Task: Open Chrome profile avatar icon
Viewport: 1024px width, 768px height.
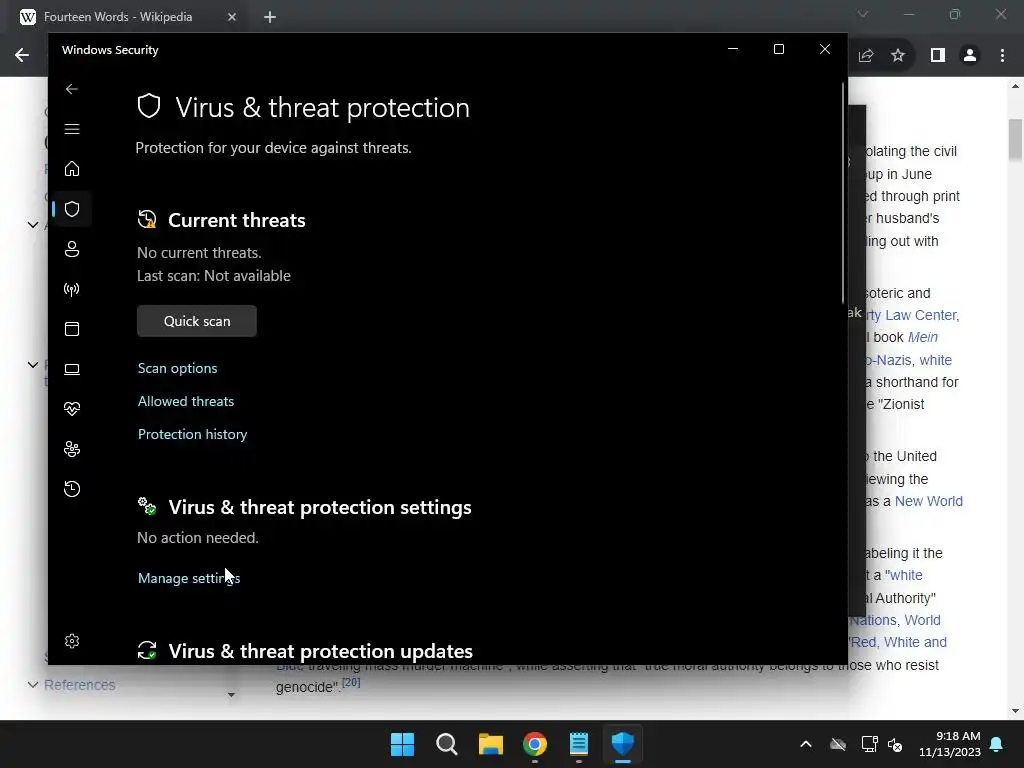Action: coord(970,56)
